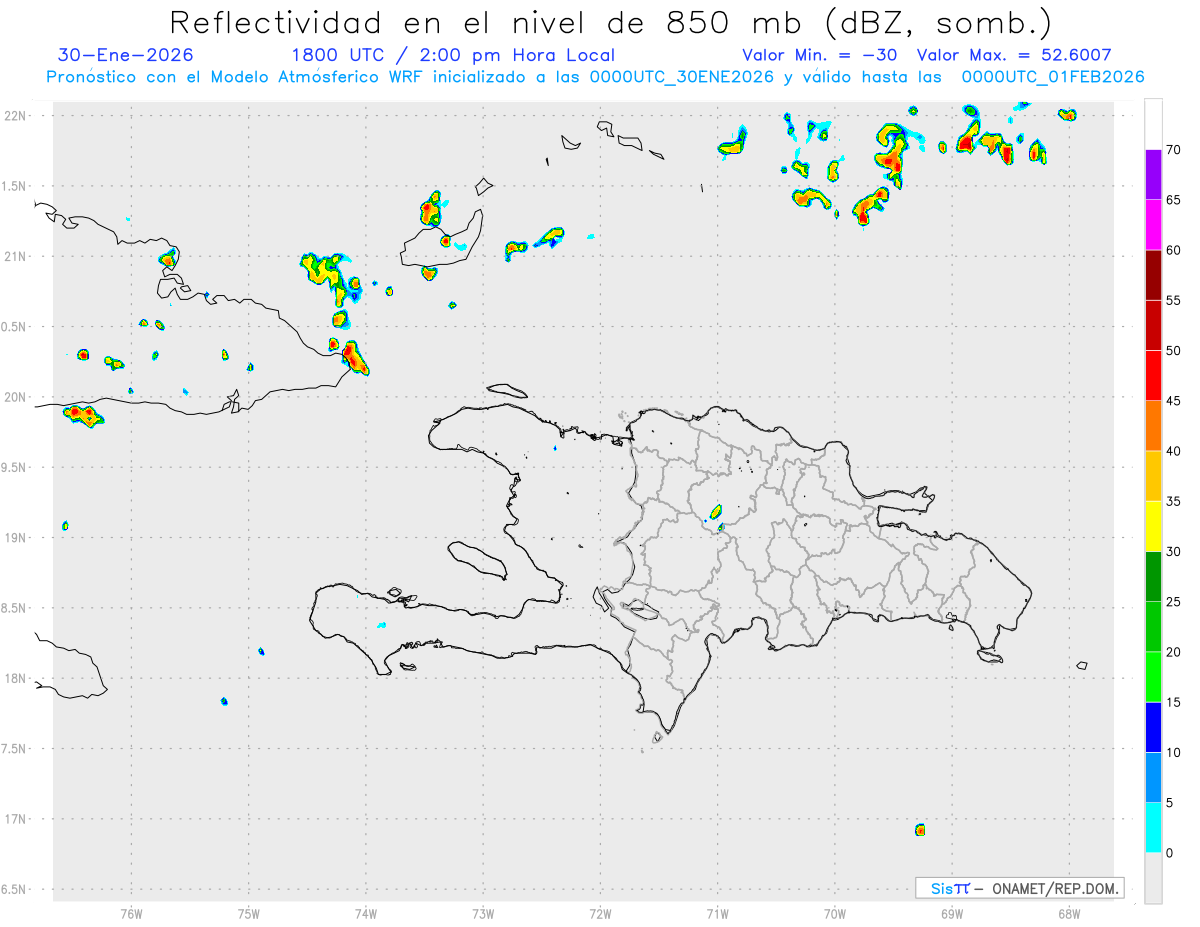The image size is (1200, 927).
Task: Click the latitude label '20N'
Action: pyautogui.click(x=17, y=397)
